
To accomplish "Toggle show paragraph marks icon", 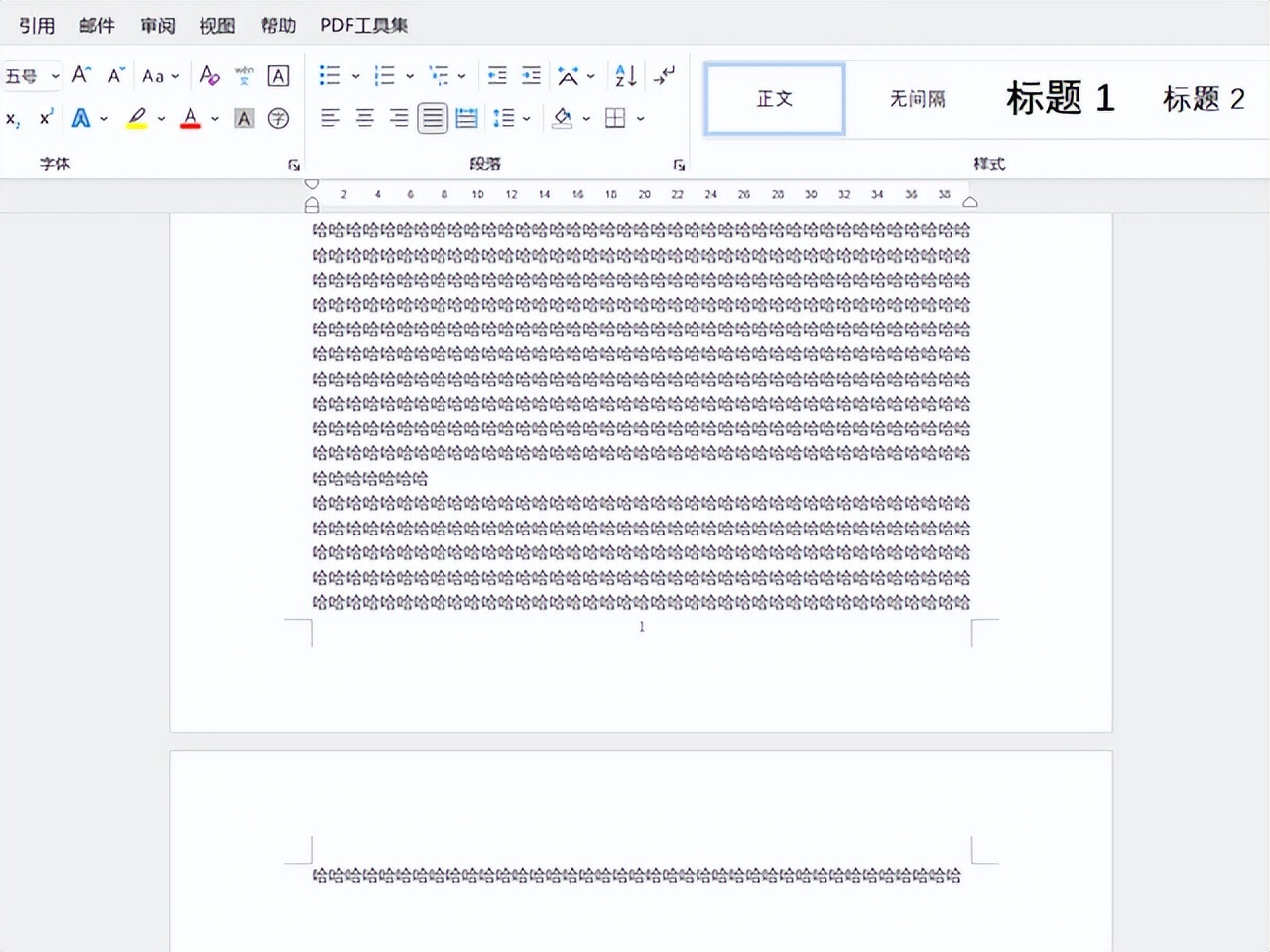I will coord(663,75).
